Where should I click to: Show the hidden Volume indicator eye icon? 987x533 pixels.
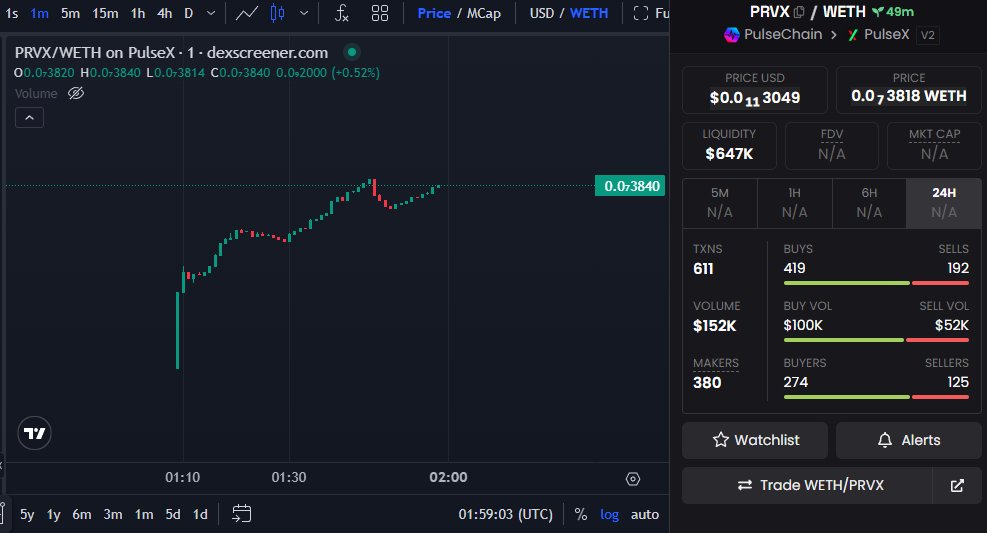[76, 94]
